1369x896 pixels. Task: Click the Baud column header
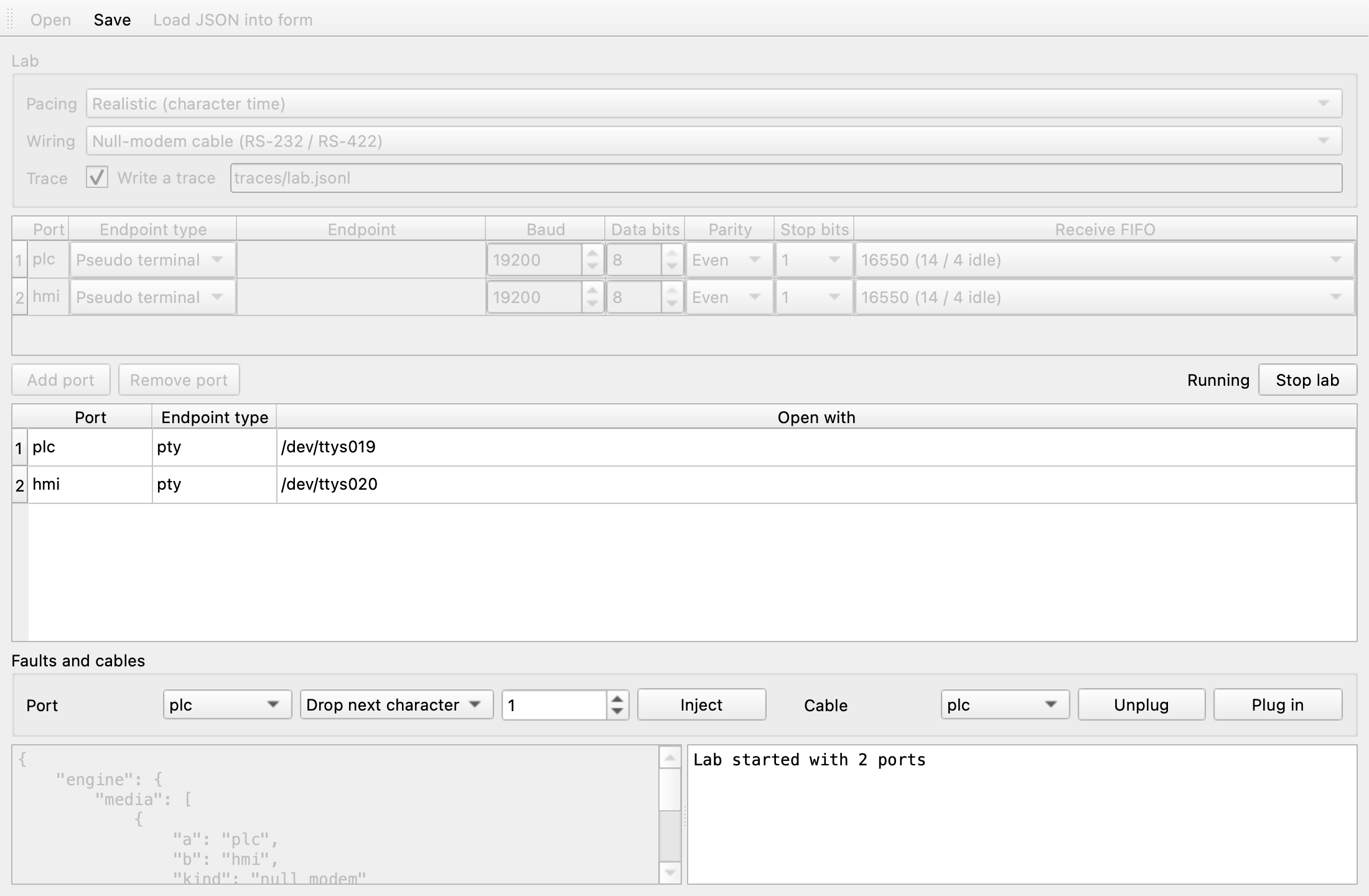pos(545,229)
